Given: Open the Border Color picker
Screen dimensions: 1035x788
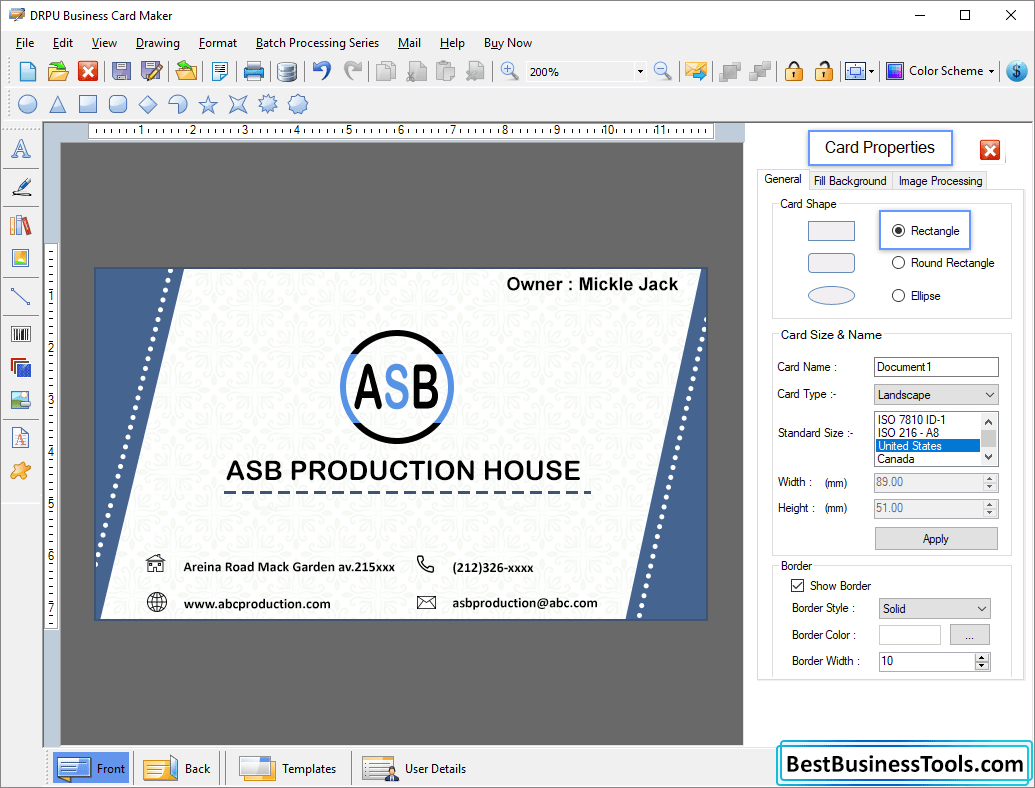Looking at the screenshot, I should [968, 634].
